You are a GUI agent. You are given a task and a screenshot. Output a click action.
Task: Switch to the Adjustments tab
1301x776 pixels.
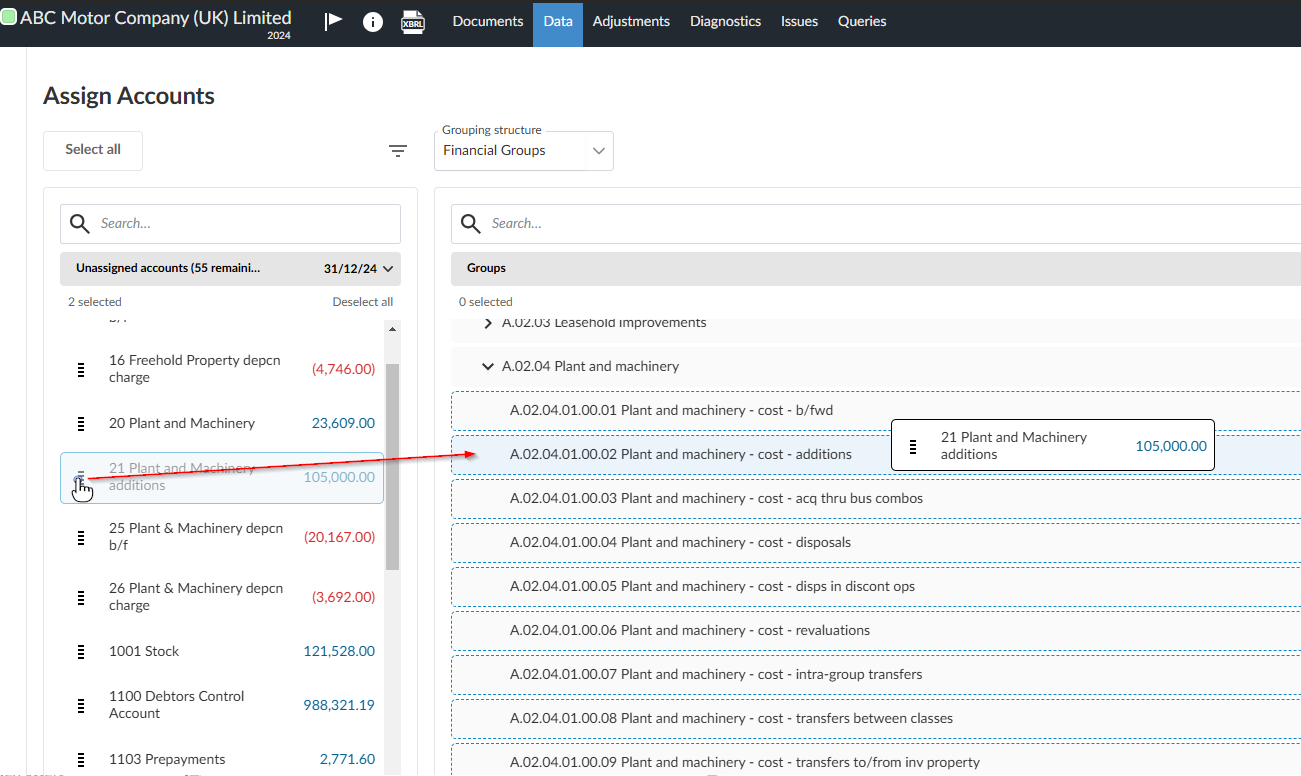[631, 20]
